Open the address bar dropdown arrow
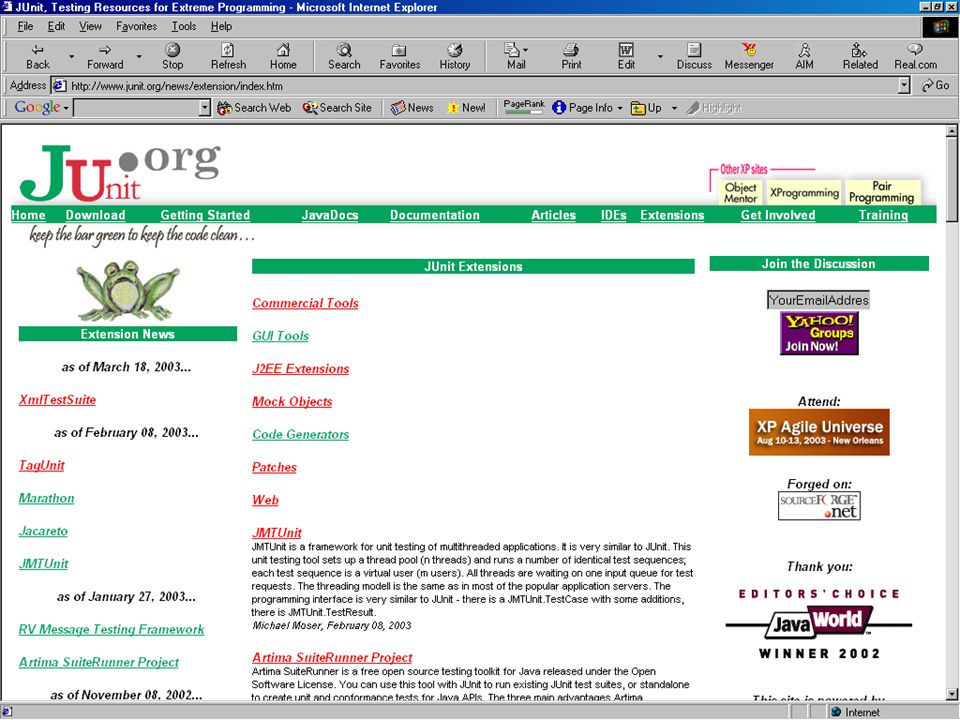The image size is (960, 720). (x=904, y=86)
